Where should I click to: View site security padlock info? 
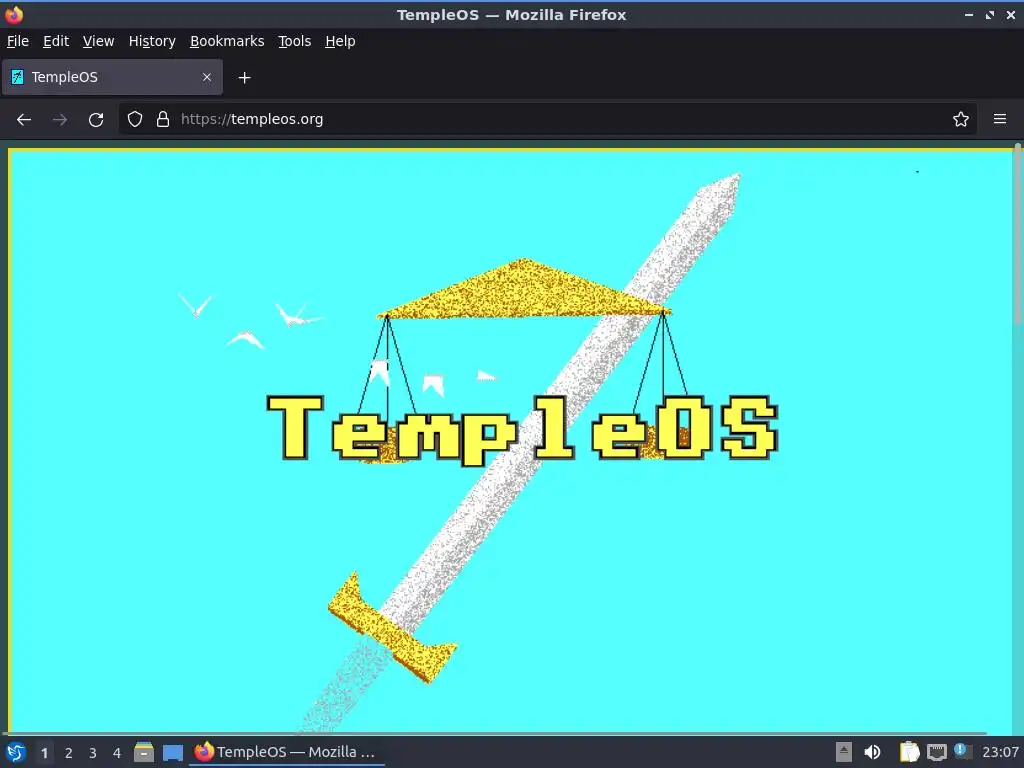click(x=163, y=120)
